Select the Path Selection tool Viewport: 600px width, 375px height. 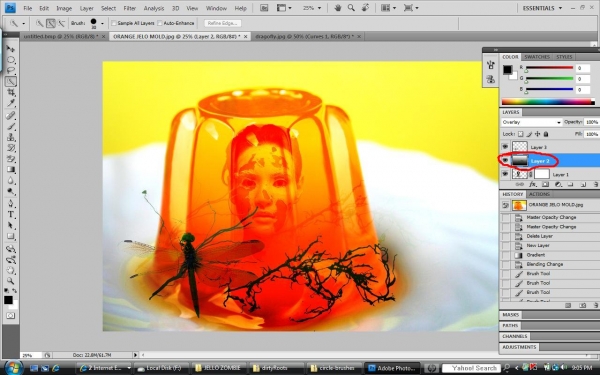[10, 225]
